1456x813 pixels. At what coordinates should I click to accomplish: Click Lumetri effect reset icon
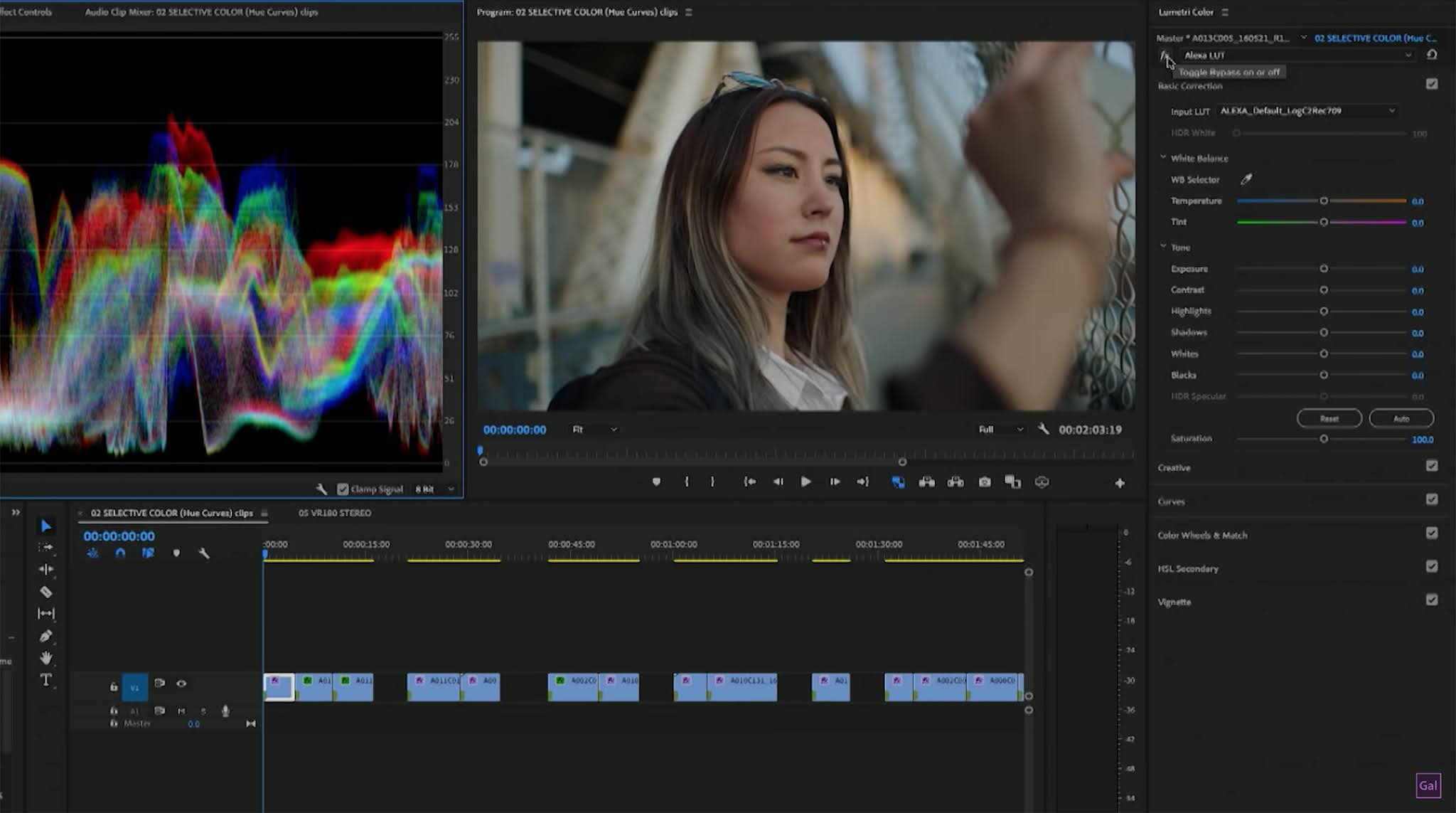click(1432, 55)
